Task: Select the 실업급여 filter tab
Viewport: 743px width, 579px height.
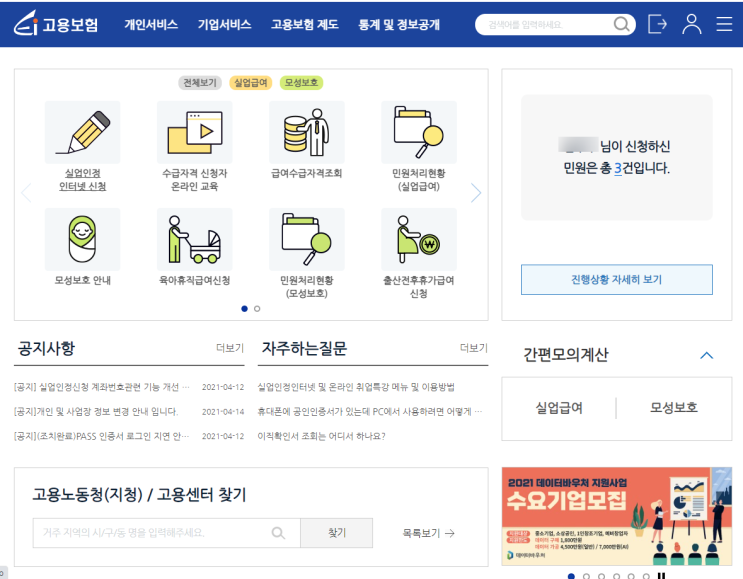Action: click(x=251, y=83)
